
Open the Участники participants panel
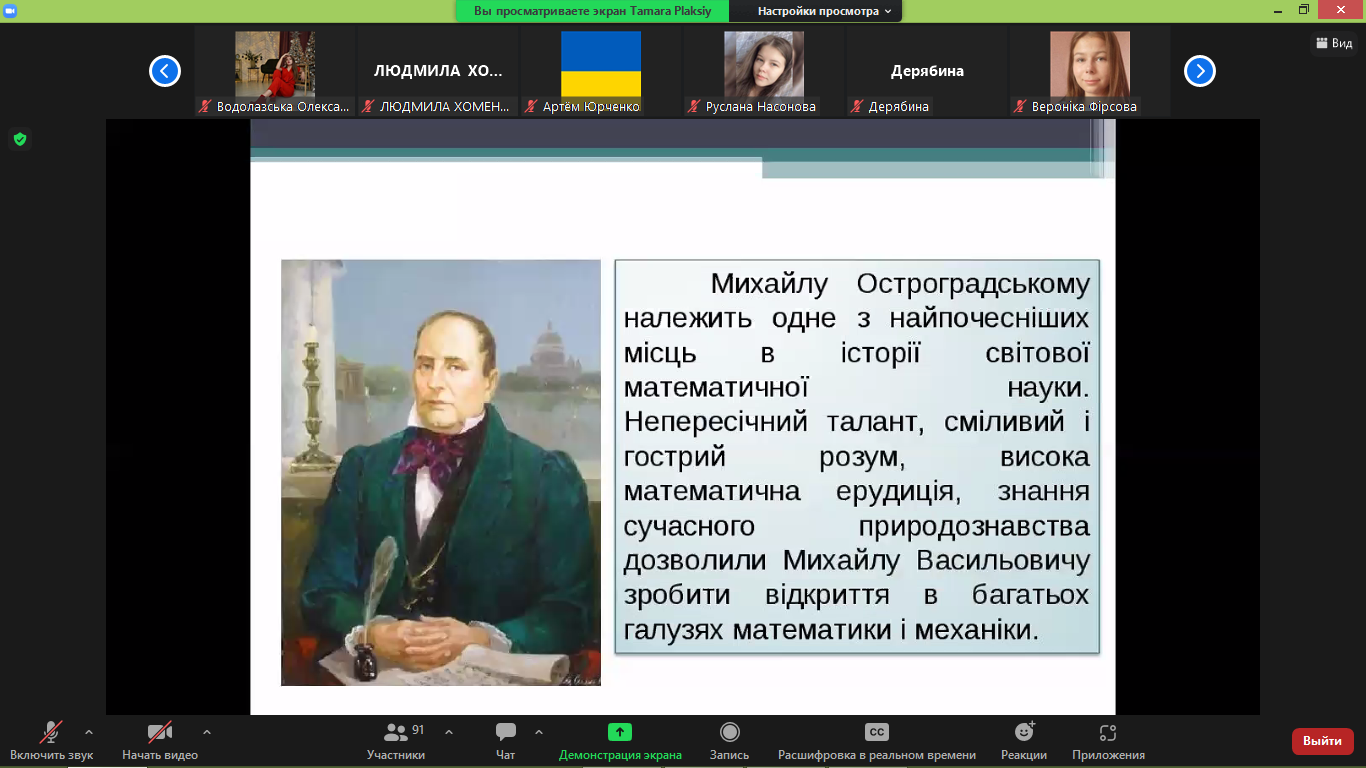[396, 741]
